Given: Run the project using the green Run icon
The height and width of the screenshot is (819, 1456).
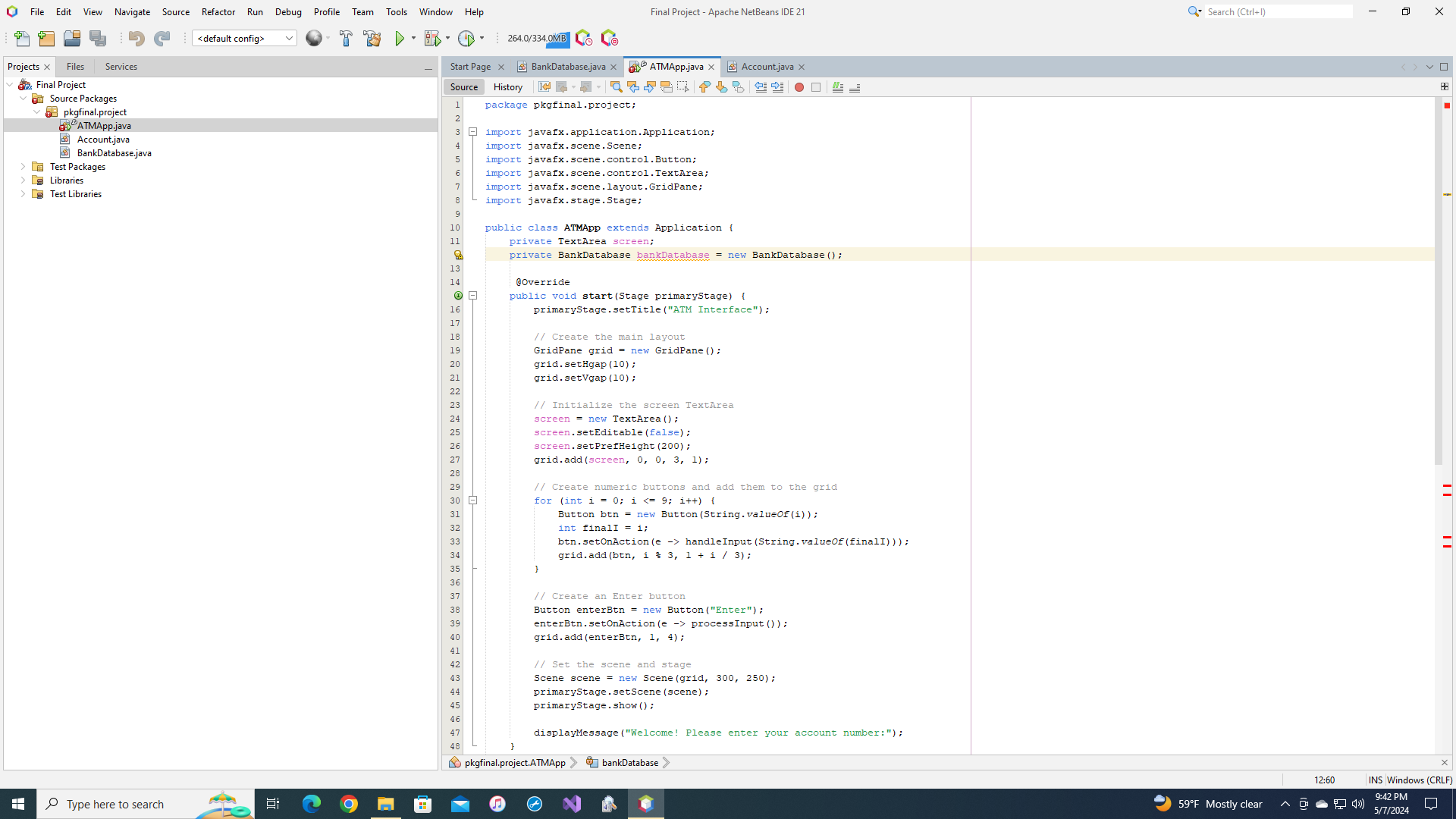Looking at the screenshot, I should point(400,38).
